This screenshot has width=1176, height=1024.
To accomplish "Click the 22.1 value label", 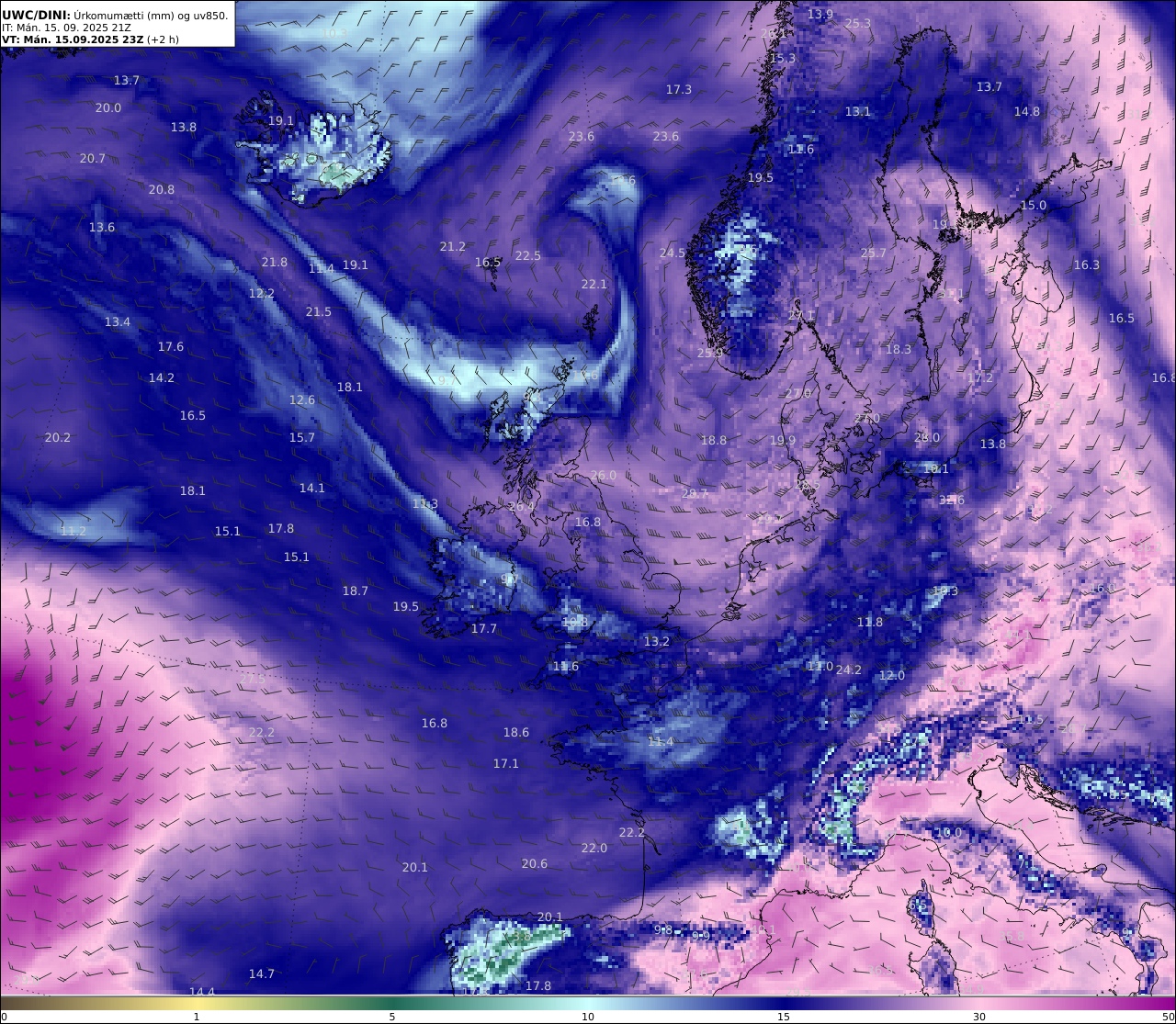I will (x=594, y=285).
